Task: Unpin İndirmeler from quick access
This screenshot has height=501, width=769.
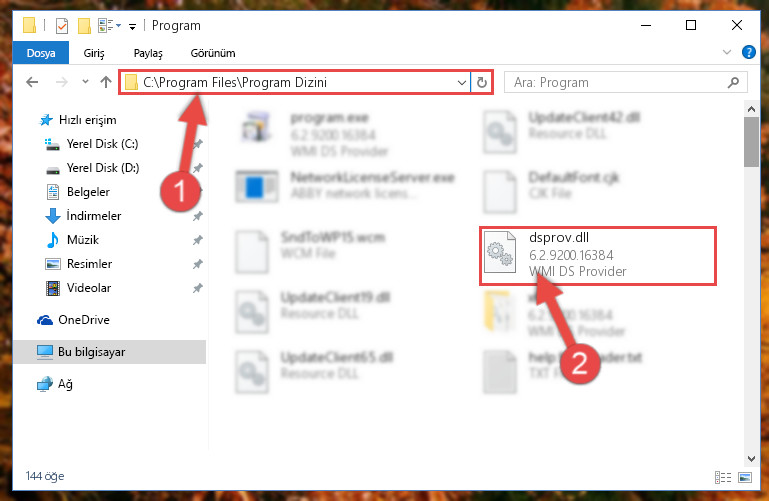Action: point(198,216)
